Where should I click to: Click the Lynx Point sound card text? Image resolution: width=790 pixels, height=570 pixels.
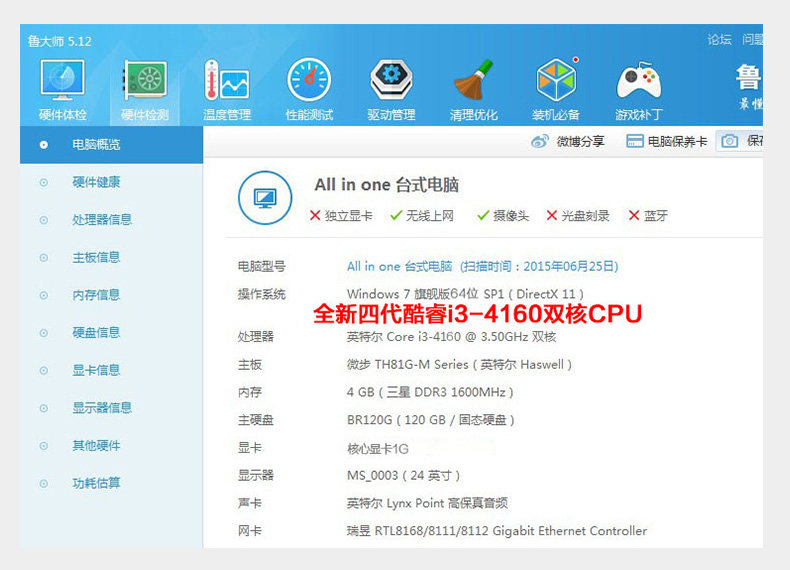click(427, 503)
